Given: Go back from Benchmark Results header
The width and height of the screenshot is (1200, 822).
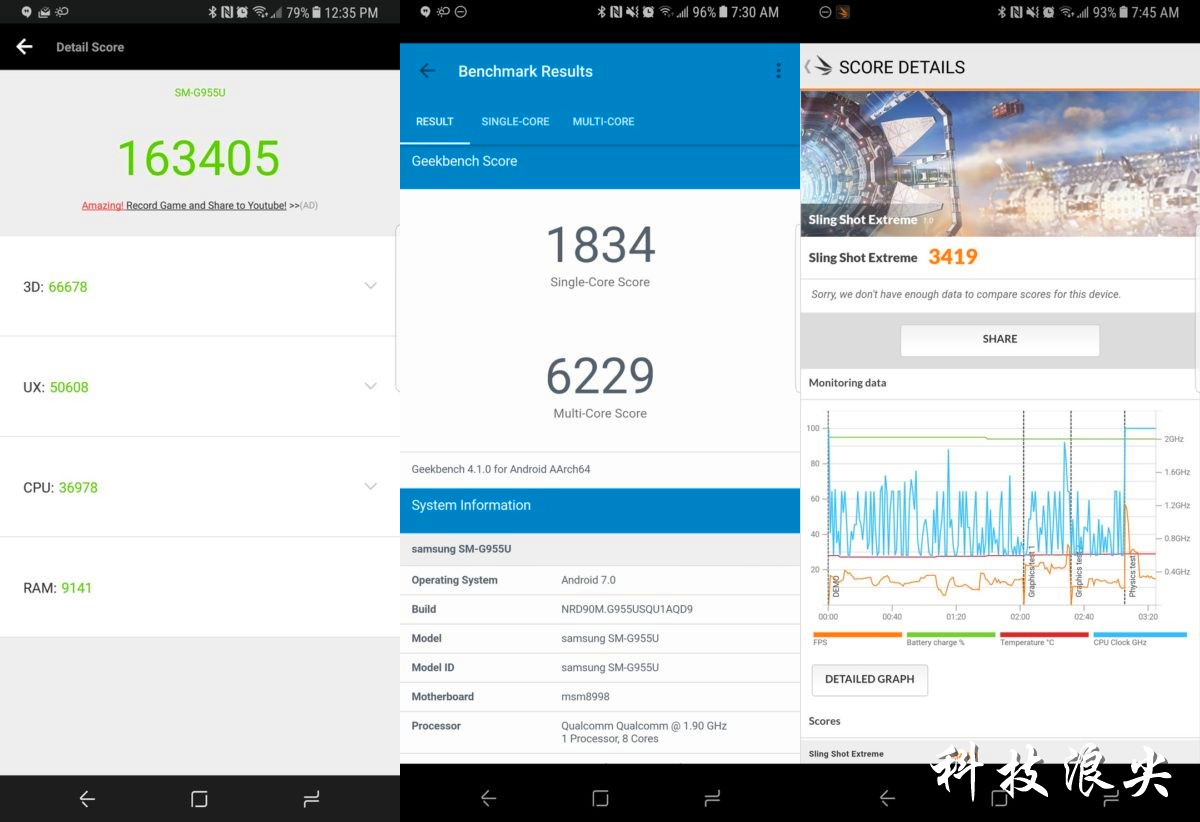Looking at the screenshot, I should 427,71.
